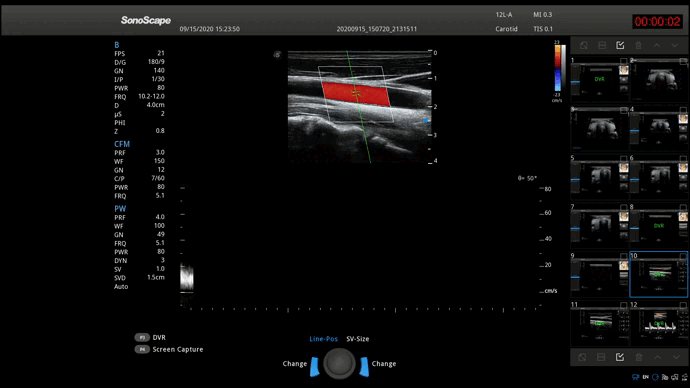Click the bottom trash delete icon
The width and height of the screenshot is (690, 388).
639,357
